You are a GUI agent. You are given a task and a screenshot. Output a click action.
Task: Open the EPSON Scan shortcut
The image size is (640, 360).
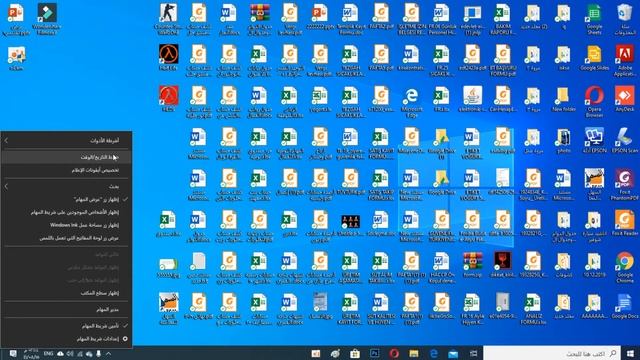pos(624,140)
